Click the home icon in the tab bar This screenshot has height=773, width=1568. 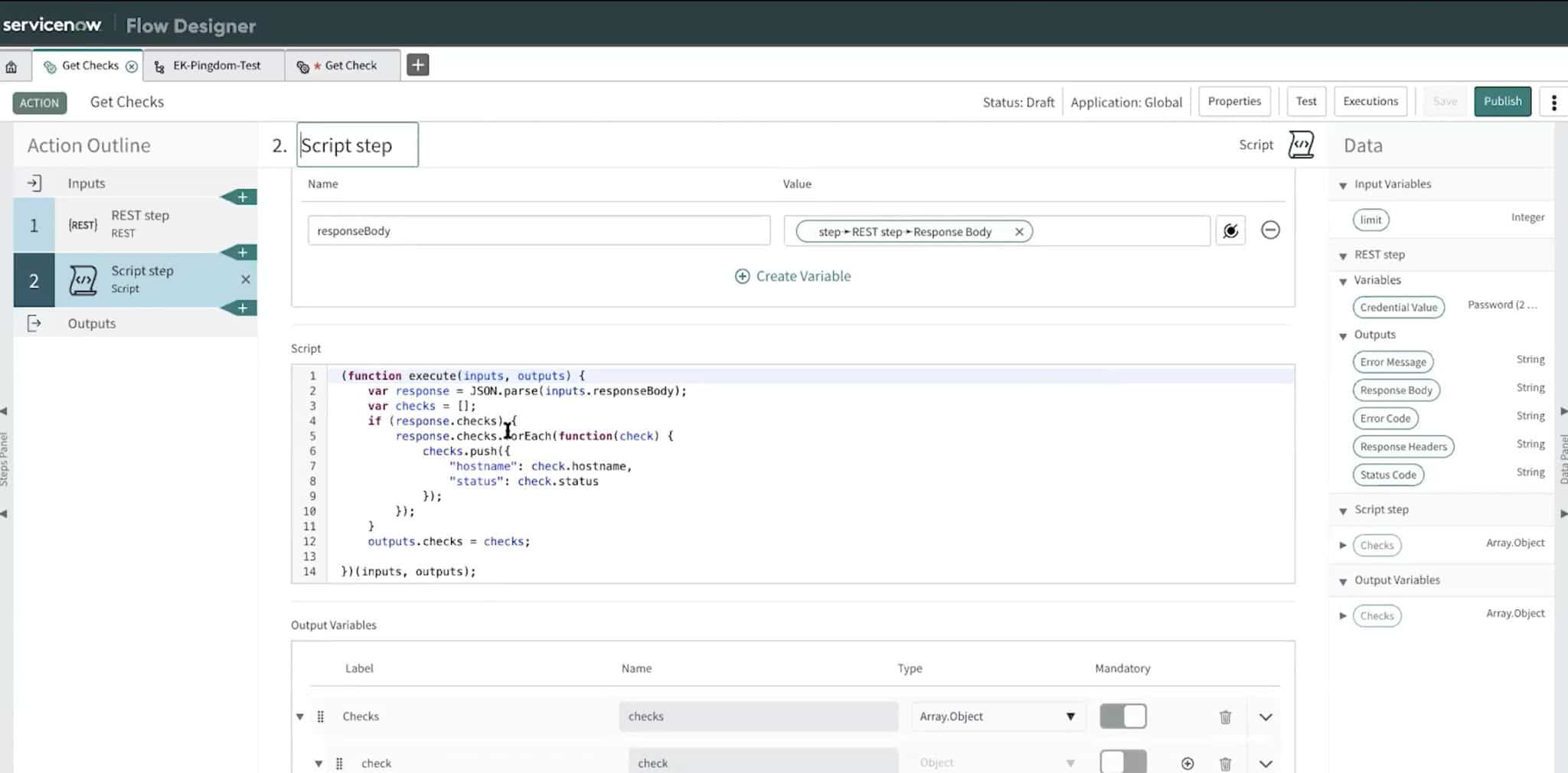pyautogui.click(x=13, y=66)
